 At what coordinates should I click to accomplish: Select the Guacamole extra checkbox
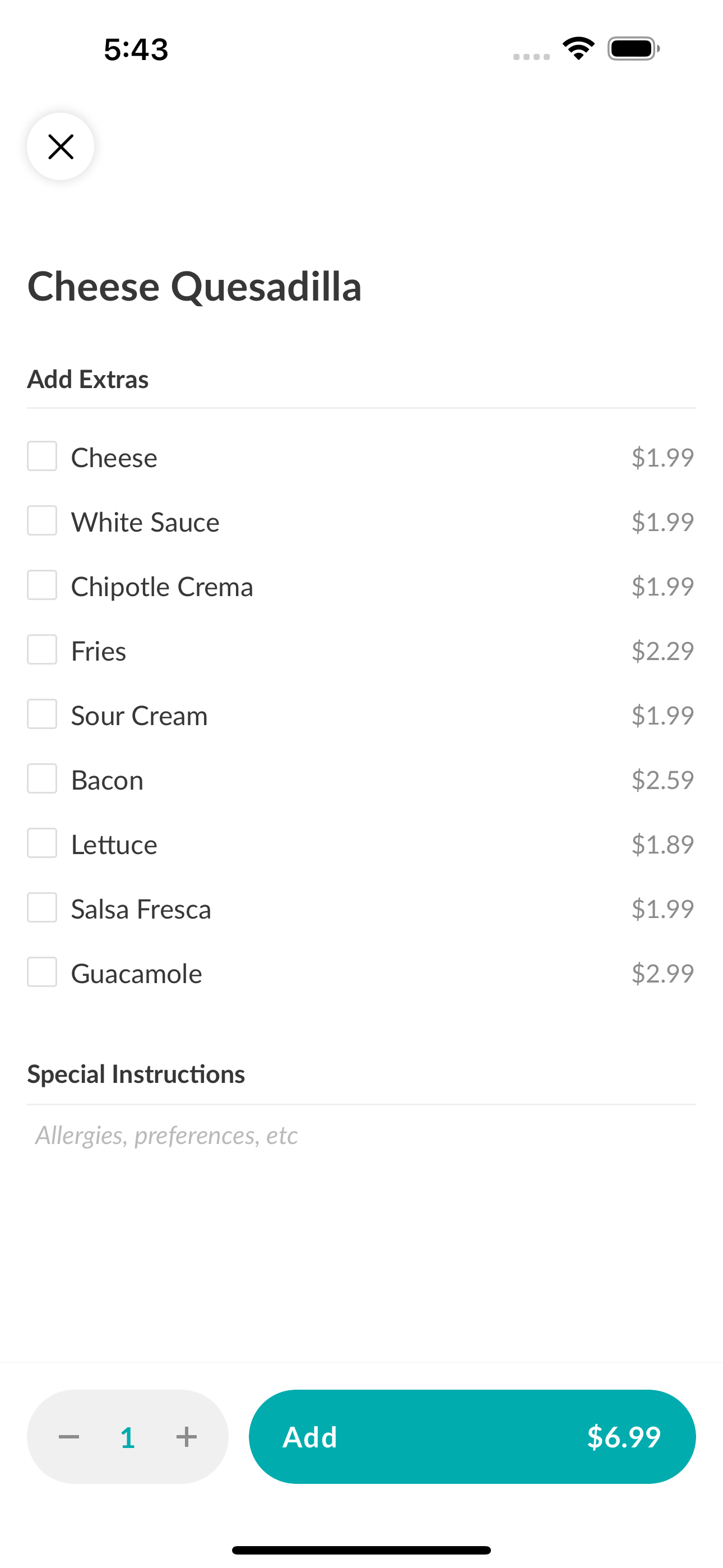pyautogui.click(x=42, y=972)
